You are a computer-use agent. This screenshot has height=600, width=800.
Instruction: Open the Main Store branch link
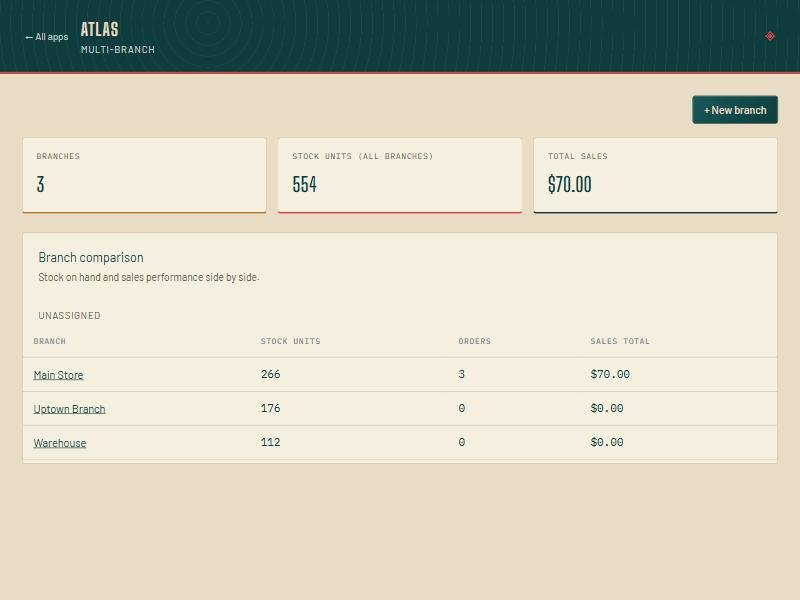click(58, 375)
